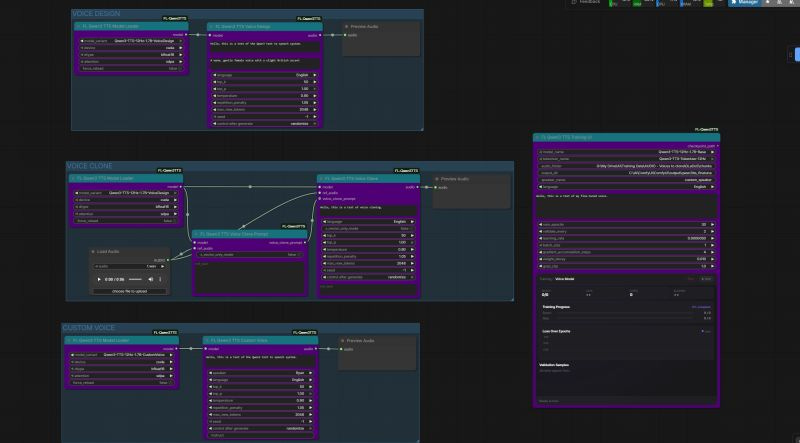Open audio file dropdown in Load Audio
The height and width of the screenshot is (443, 800).
[130, 266]
